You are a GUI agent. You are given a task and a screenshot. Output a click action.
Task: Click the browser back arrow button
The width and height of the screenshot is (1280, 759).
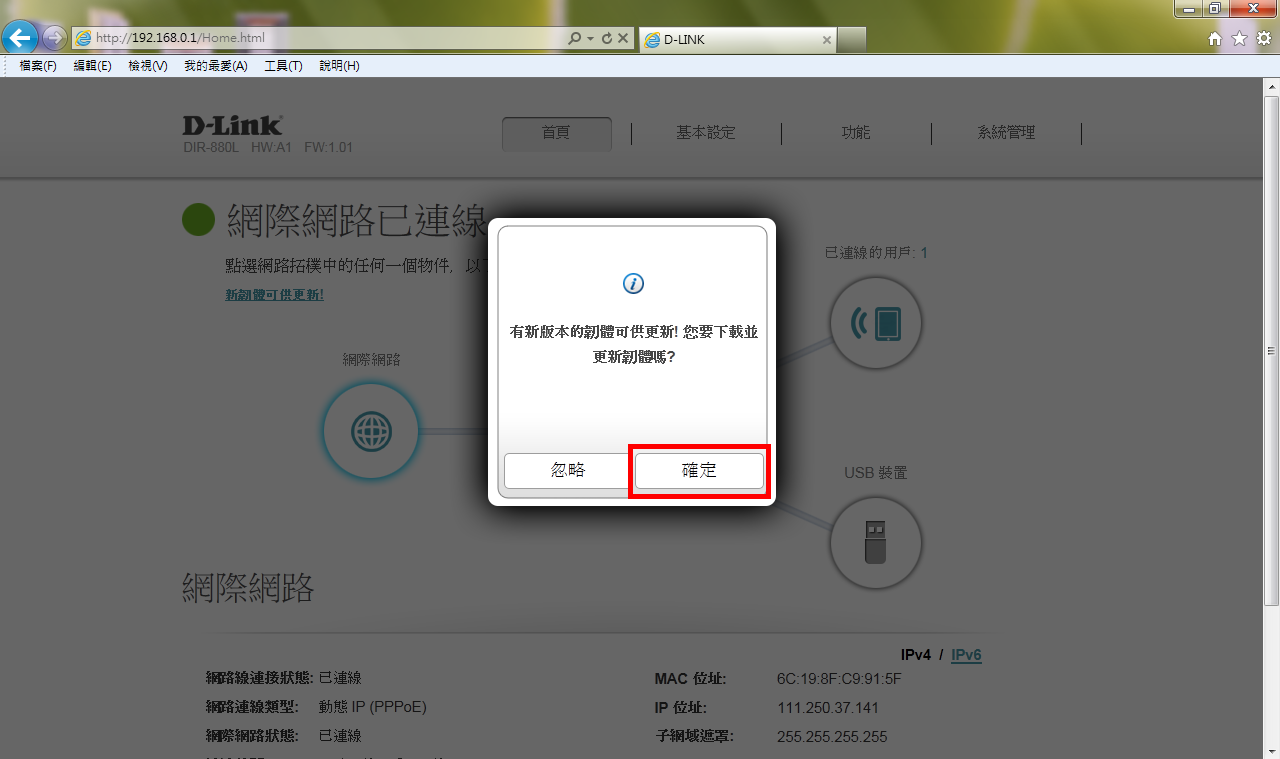[x=20, y=39]
